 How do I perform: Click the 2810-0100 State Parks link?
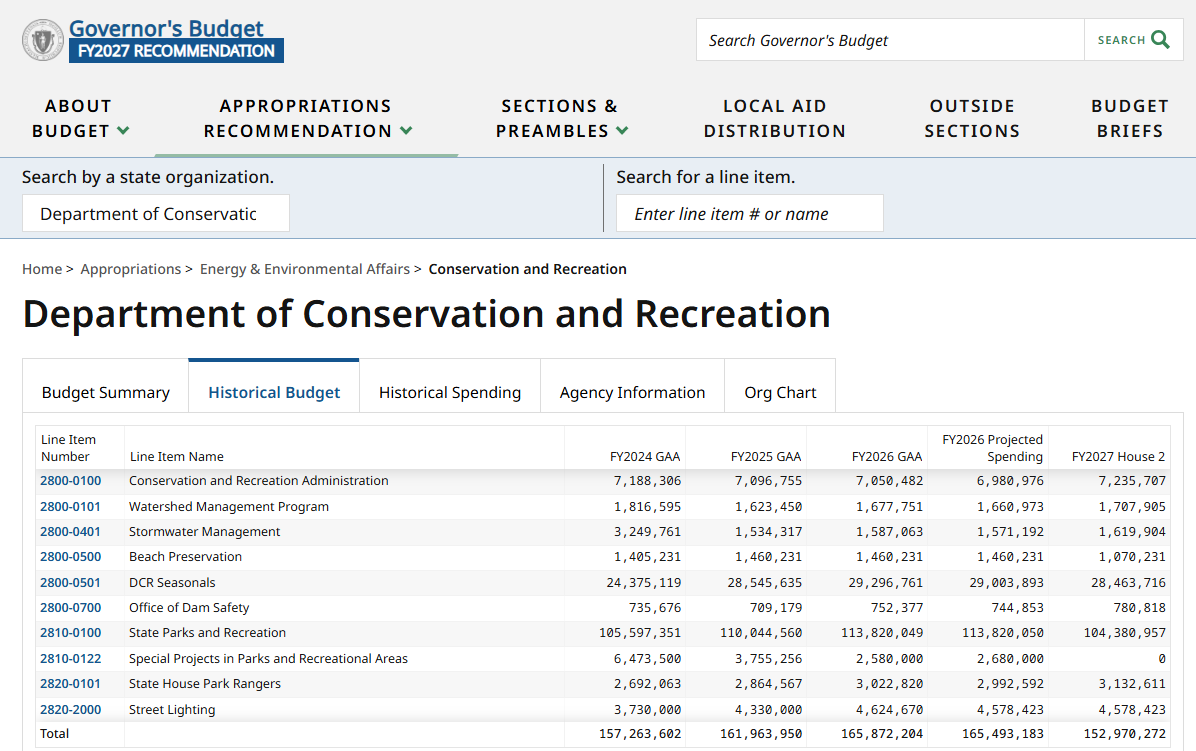[x=70, y=632]
